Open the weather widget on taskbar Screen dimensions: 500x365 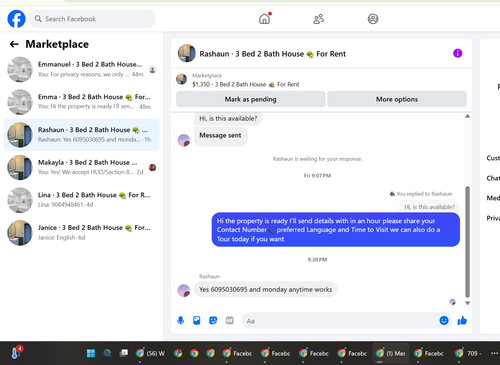point(16,353)
